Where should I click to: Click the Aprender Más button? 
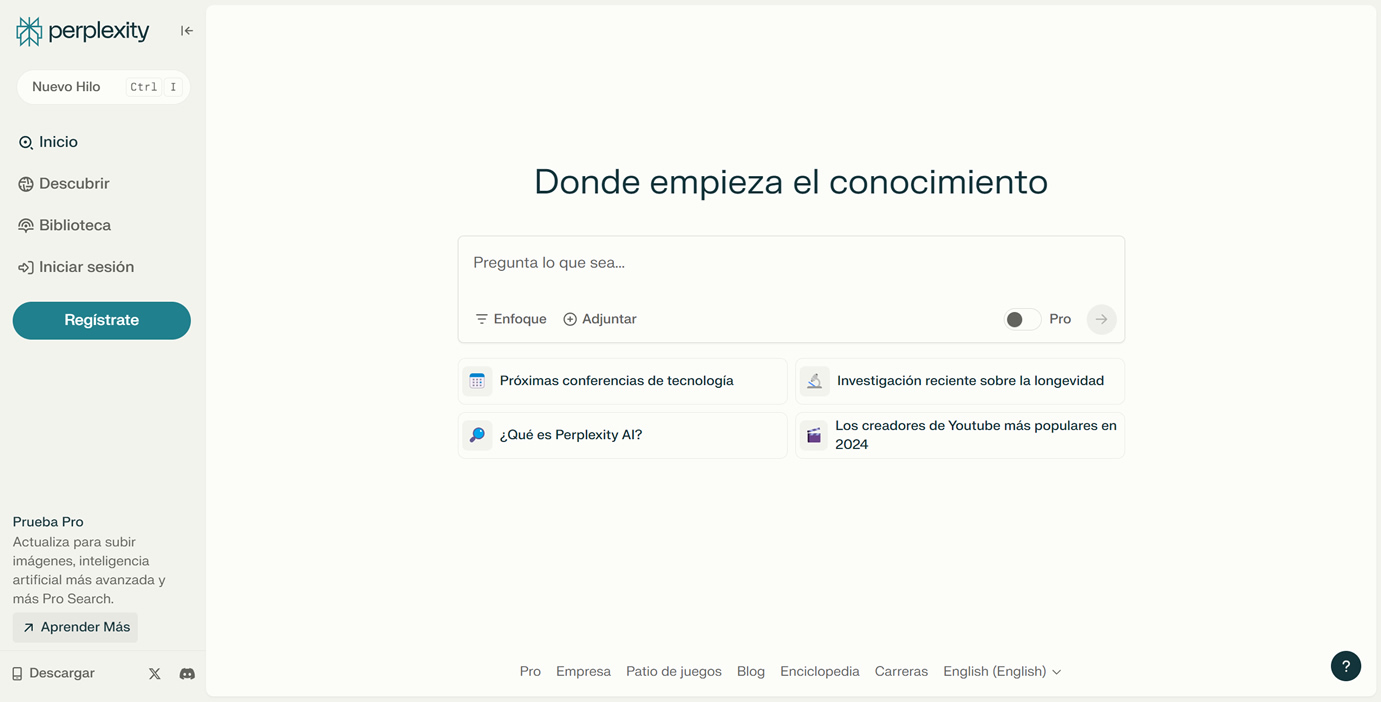click(75, 627)
